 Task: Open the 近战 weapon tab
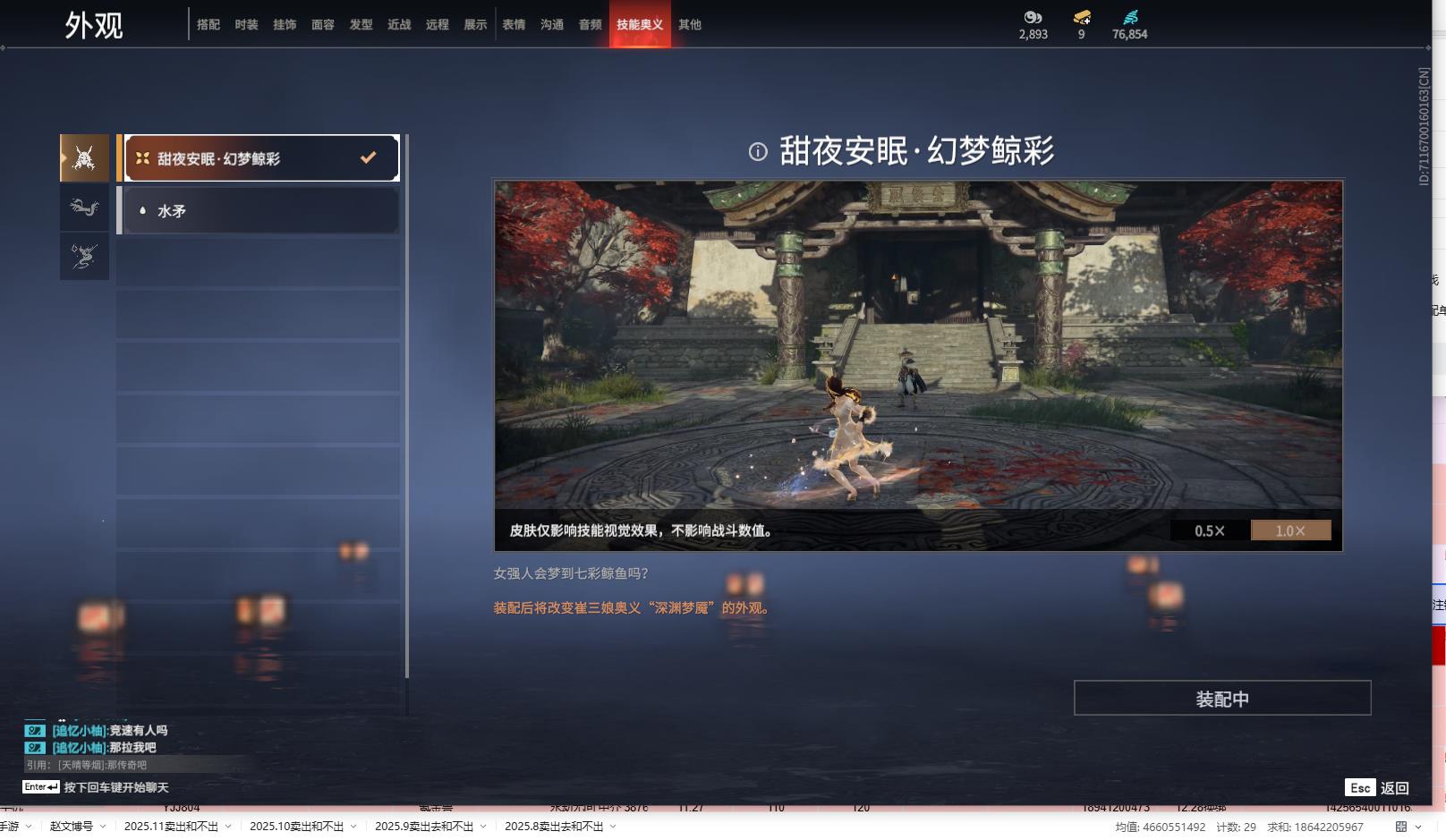[399, 25]
